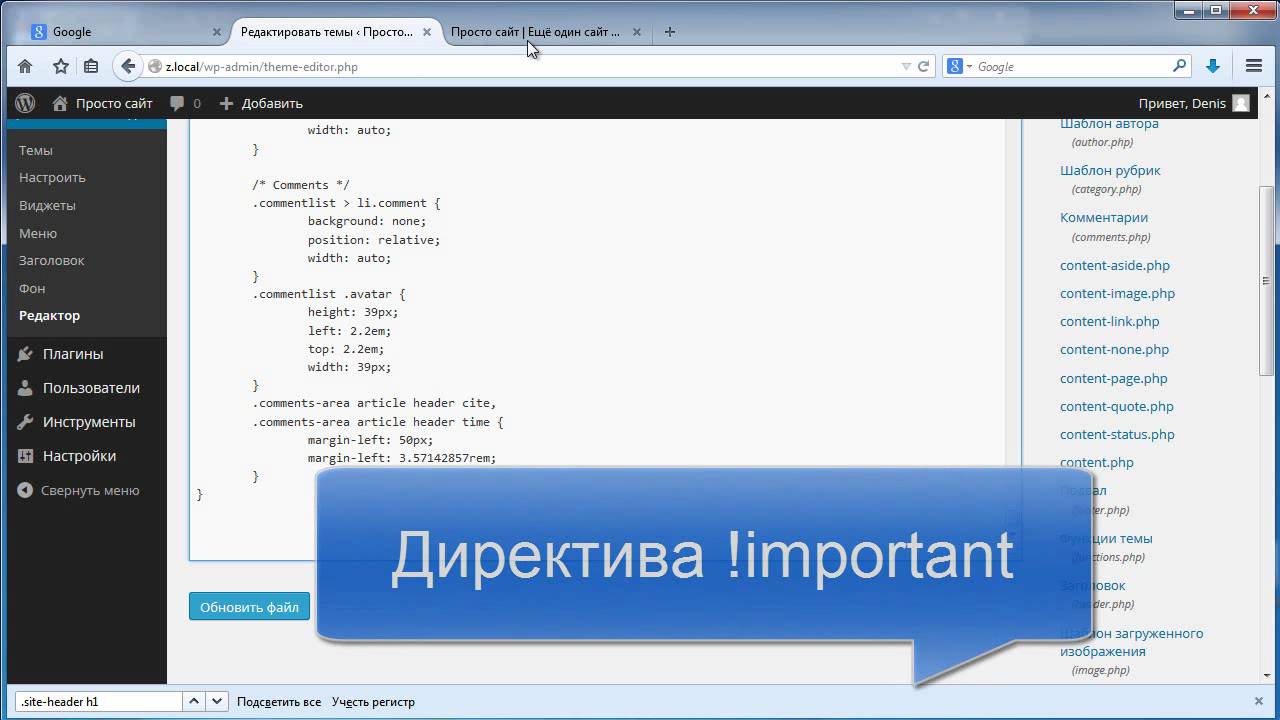Click the Firefox home icon

(x=25, y=66)
